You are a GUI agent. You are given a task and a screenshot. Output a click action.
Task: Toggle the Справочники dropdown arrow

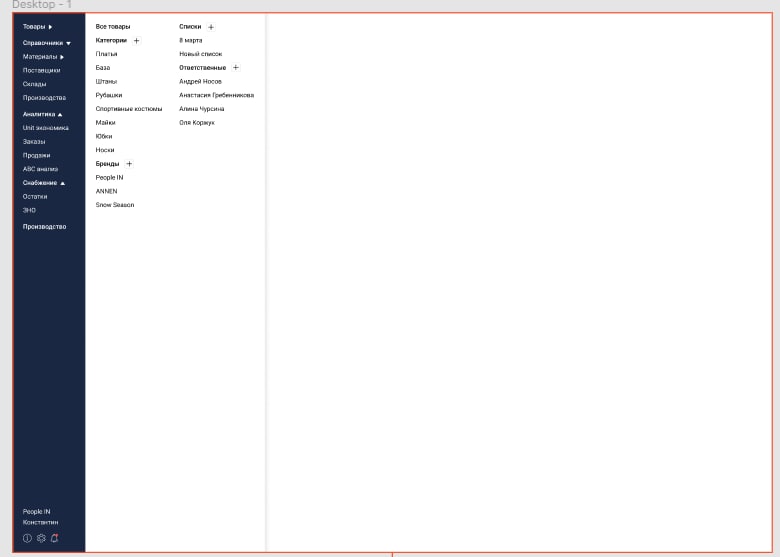click(x=68, y=43)
